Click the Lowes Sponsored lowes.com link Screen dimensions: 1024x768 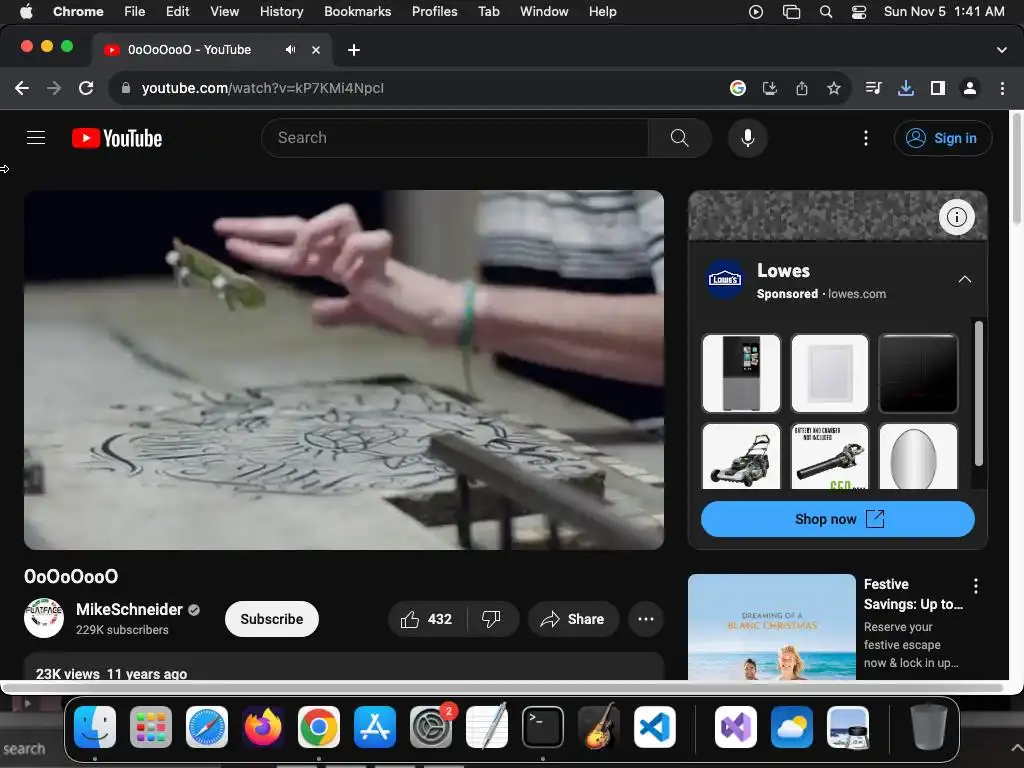click(821, 294)
